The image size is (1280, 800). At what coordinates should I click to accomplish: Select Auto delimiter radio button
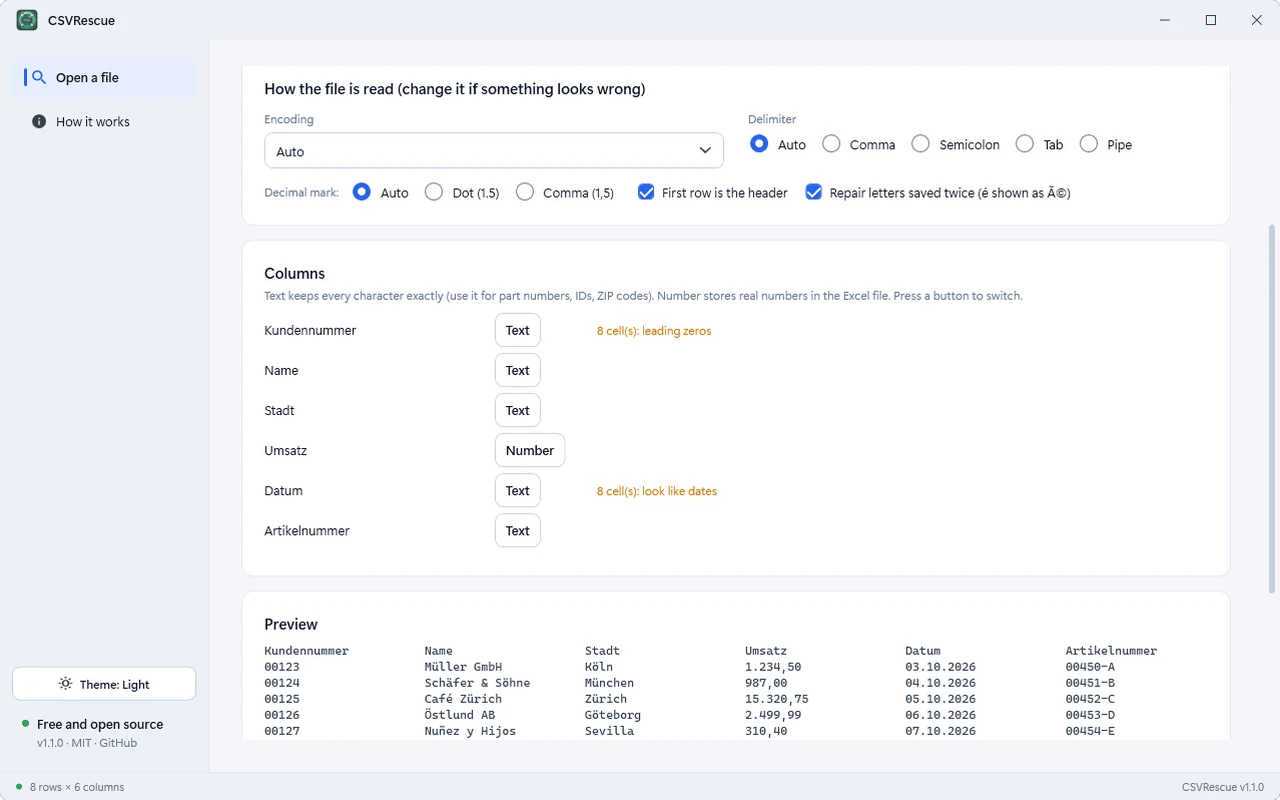point(759,144)
